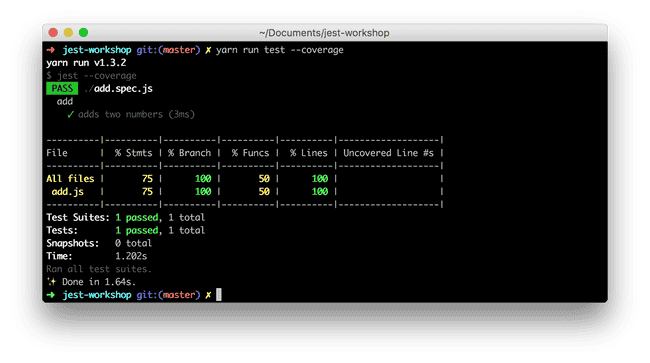Click the 'Test Suites:' label
Image resolution: width=650 pixels, height=363 pixels.
point(78,218)
